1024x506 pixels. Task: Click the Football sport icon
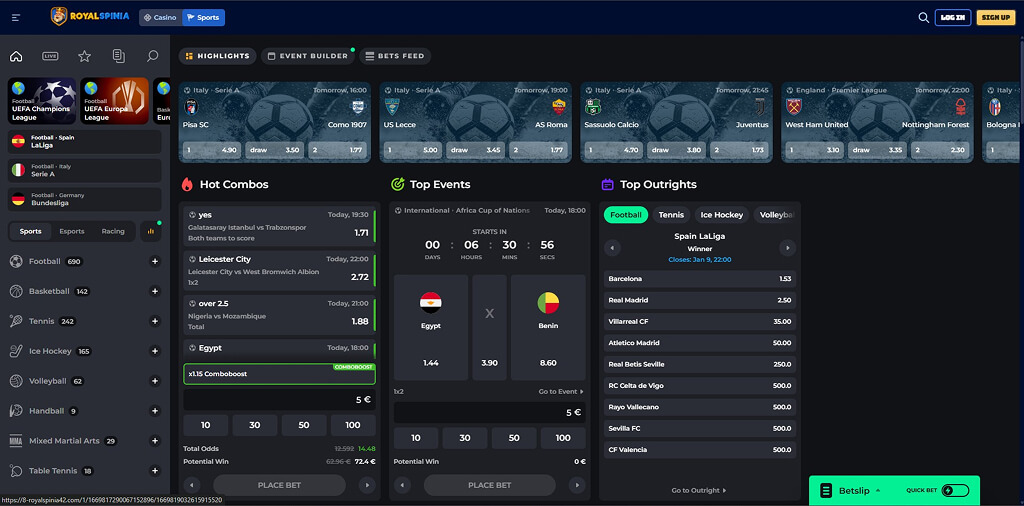point(16,261)
